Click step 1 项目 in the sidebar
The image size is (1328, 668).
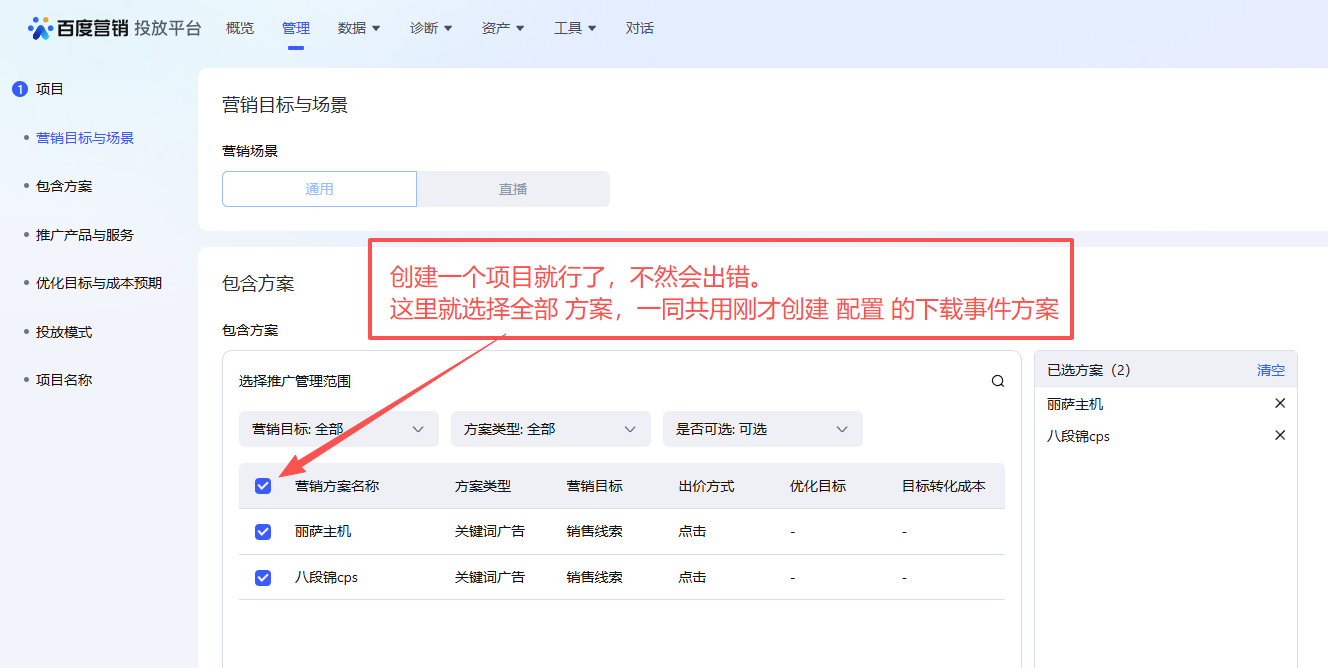tap(38, 89)
